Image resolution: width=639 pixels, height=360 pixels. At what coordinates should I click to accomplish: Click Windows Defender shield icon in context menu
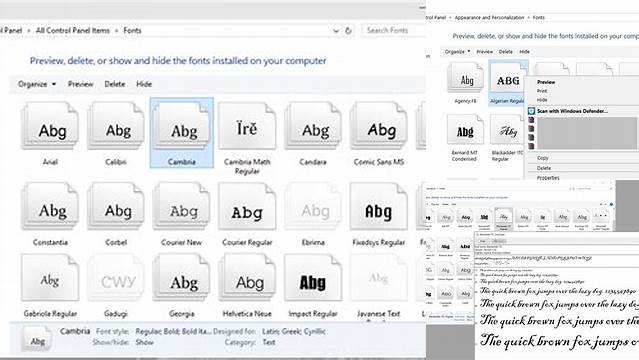click(x=531, y=111)
